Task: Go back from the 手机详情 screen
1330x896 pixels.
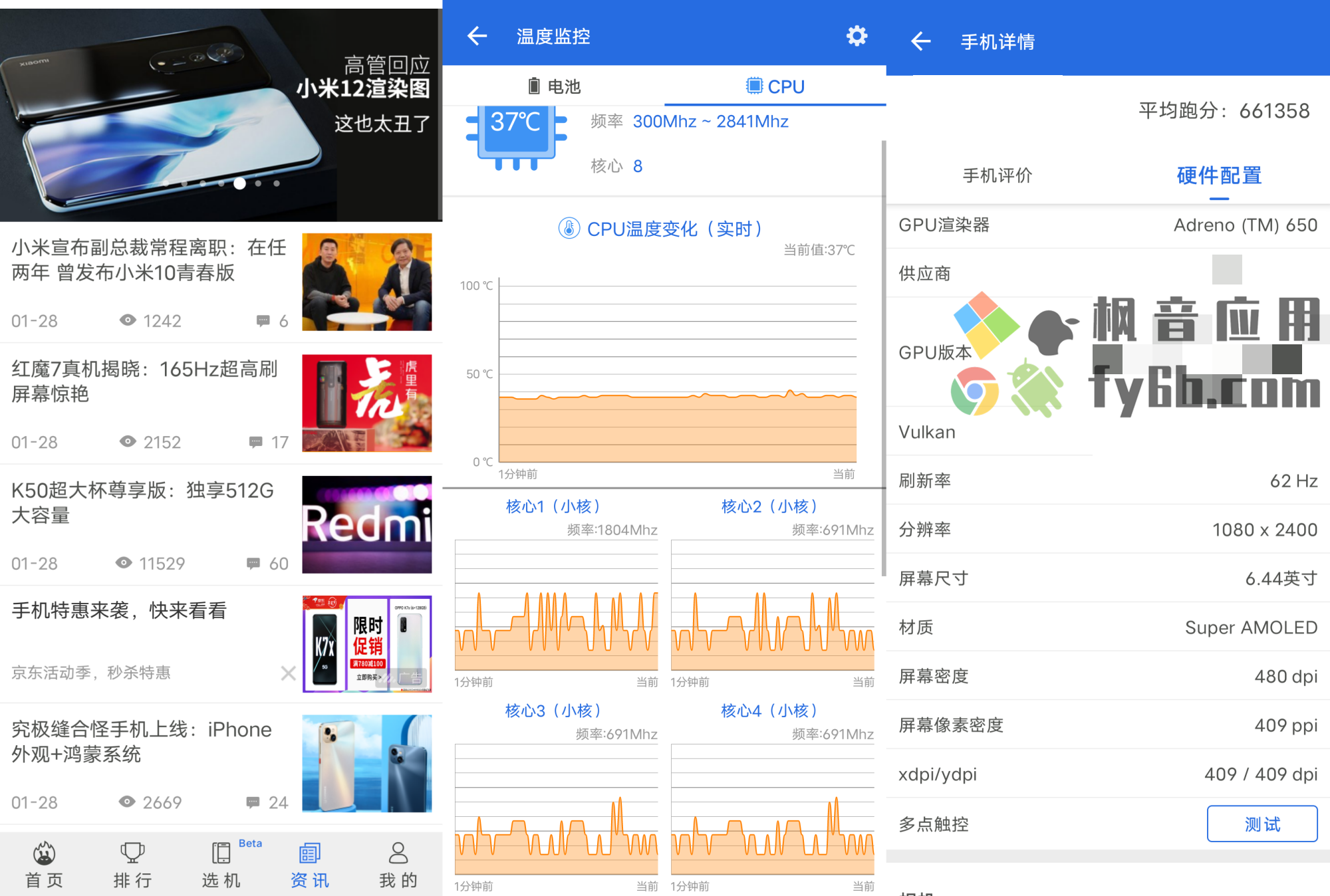Action: pyautogui.click(x=920, y=41)
